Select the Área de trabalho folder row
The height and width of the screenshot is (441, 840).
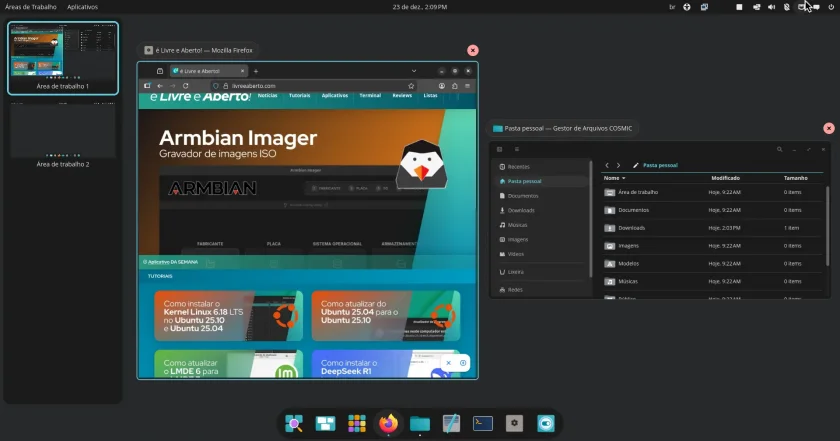(x=711, y=192)
